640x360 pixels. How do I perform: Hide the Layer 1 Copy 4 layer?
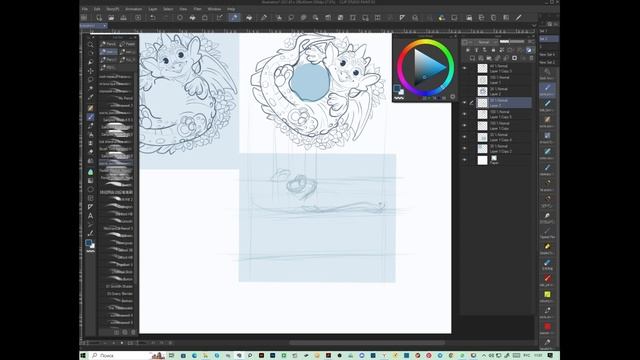464,137
